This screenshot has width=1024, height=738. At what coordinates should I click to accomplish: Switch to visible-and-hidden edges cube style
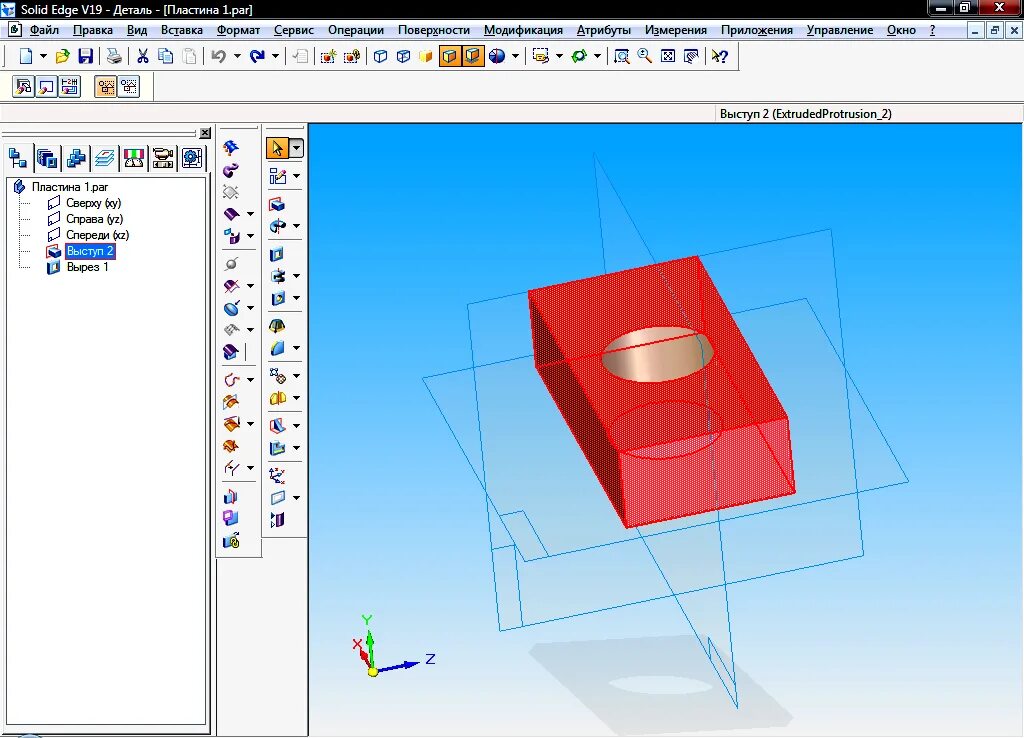click(404, 56)
